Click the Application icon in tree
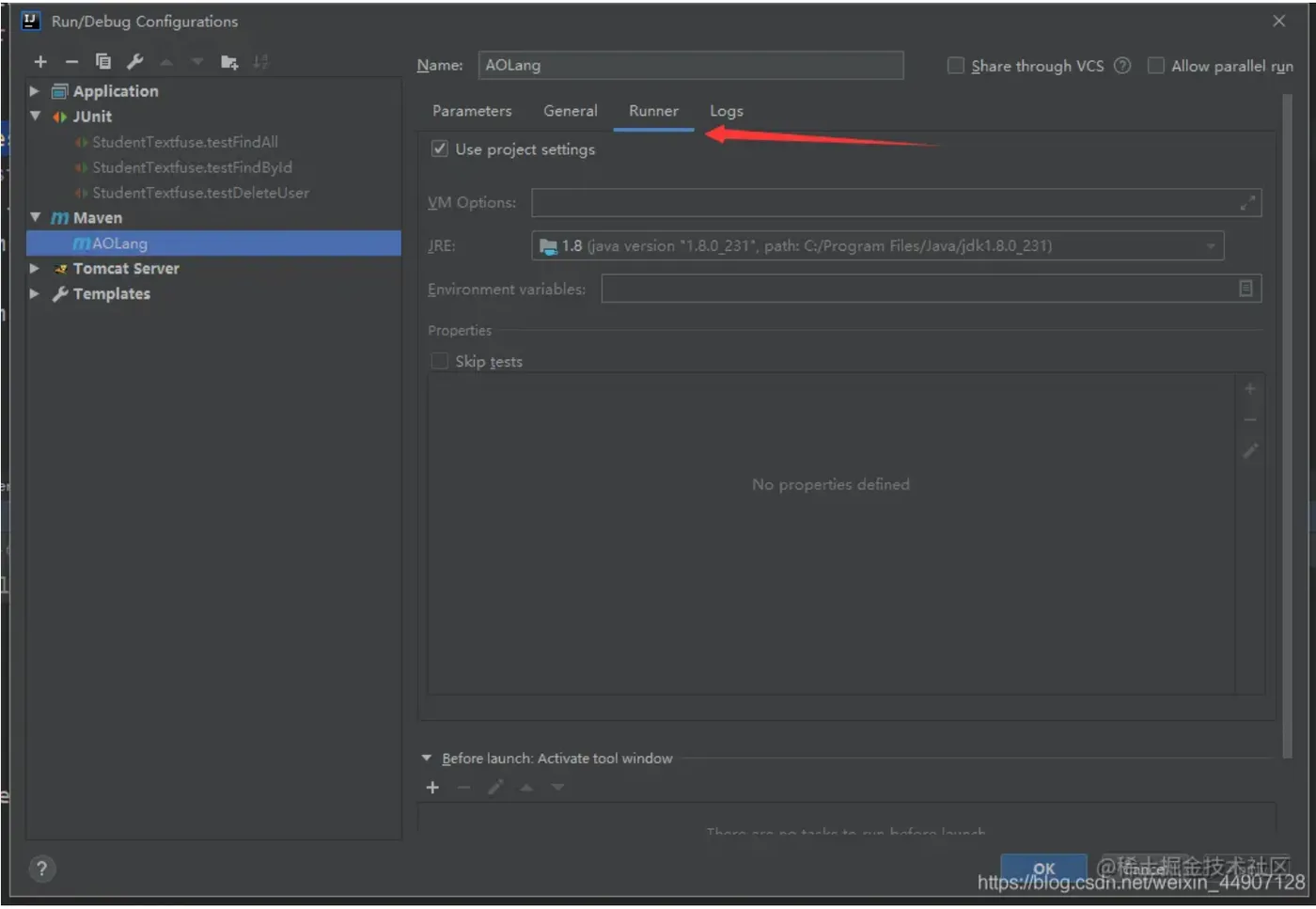 point(60,91)
